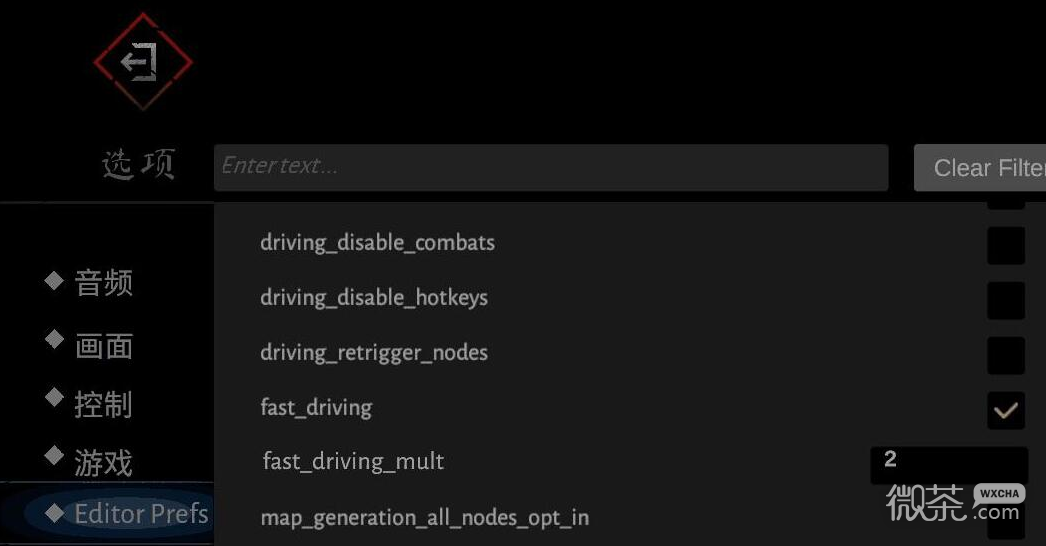Click the fast_driving_mult value field

948,465
